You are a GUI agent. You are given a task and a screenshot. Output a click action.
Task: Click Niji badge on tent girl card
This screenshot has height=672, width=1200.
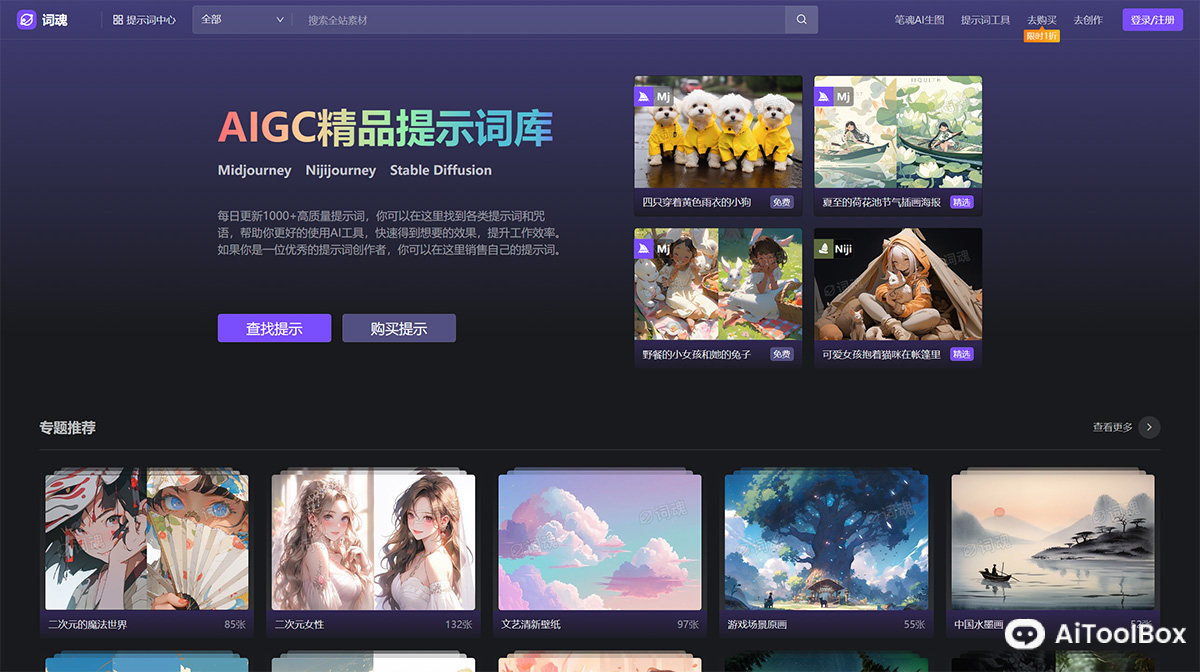pos(834,248)
